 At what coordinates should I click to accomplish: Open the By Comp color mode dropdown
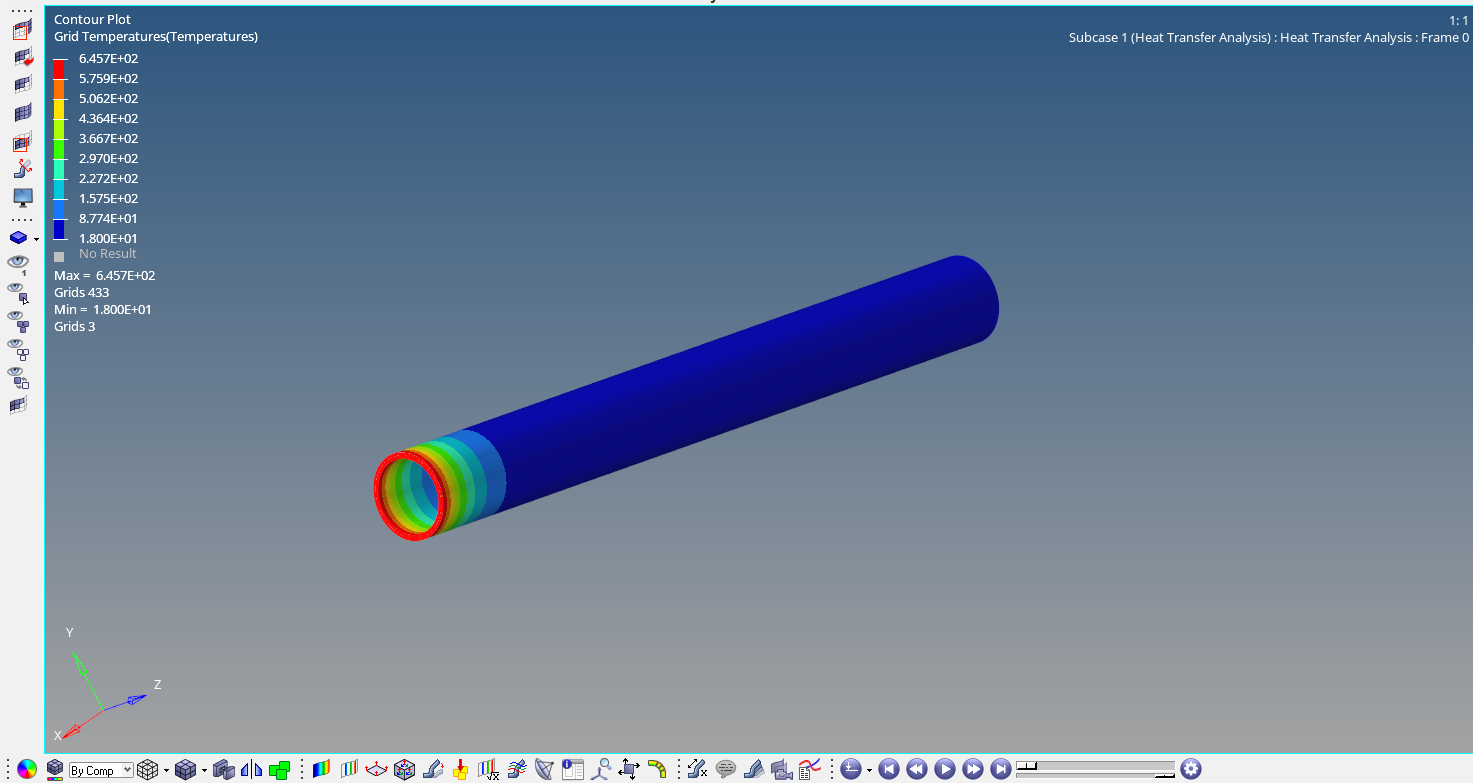tap(100, 770)
